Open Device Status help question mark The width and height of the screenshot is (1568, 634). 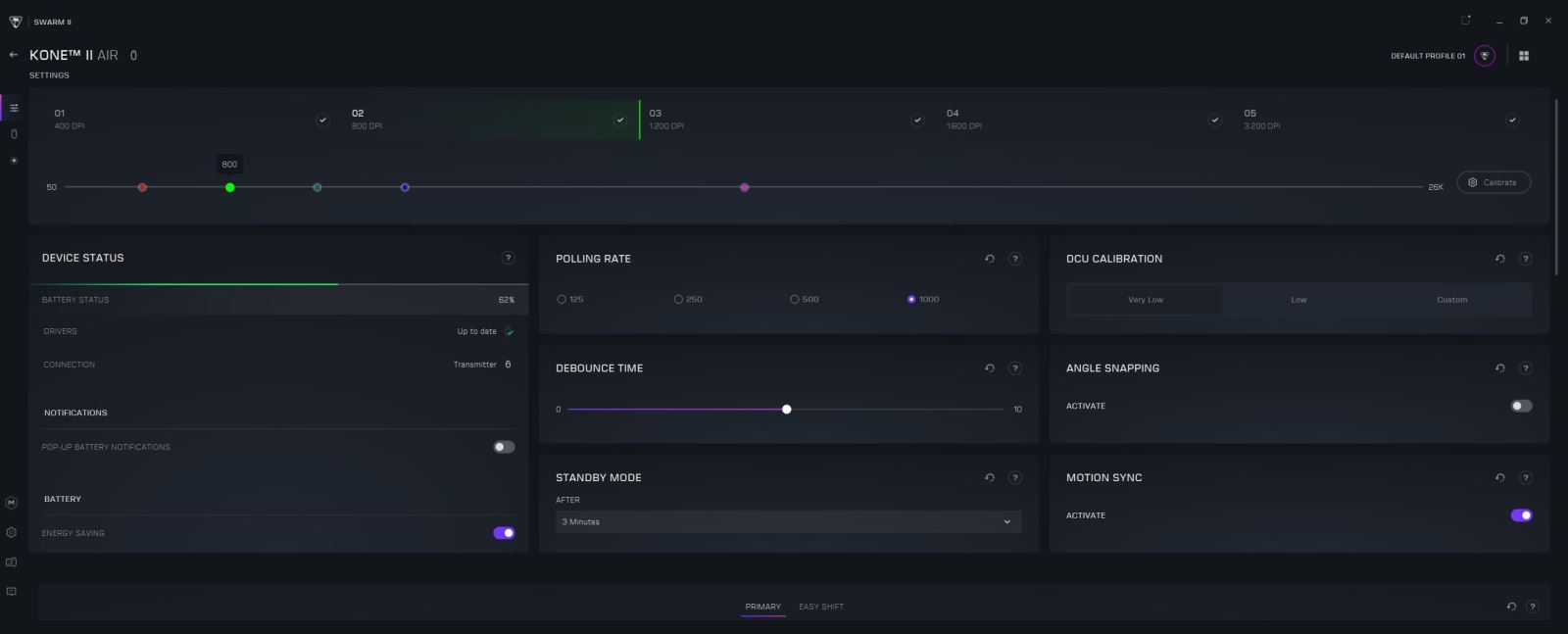pos(508,258)
